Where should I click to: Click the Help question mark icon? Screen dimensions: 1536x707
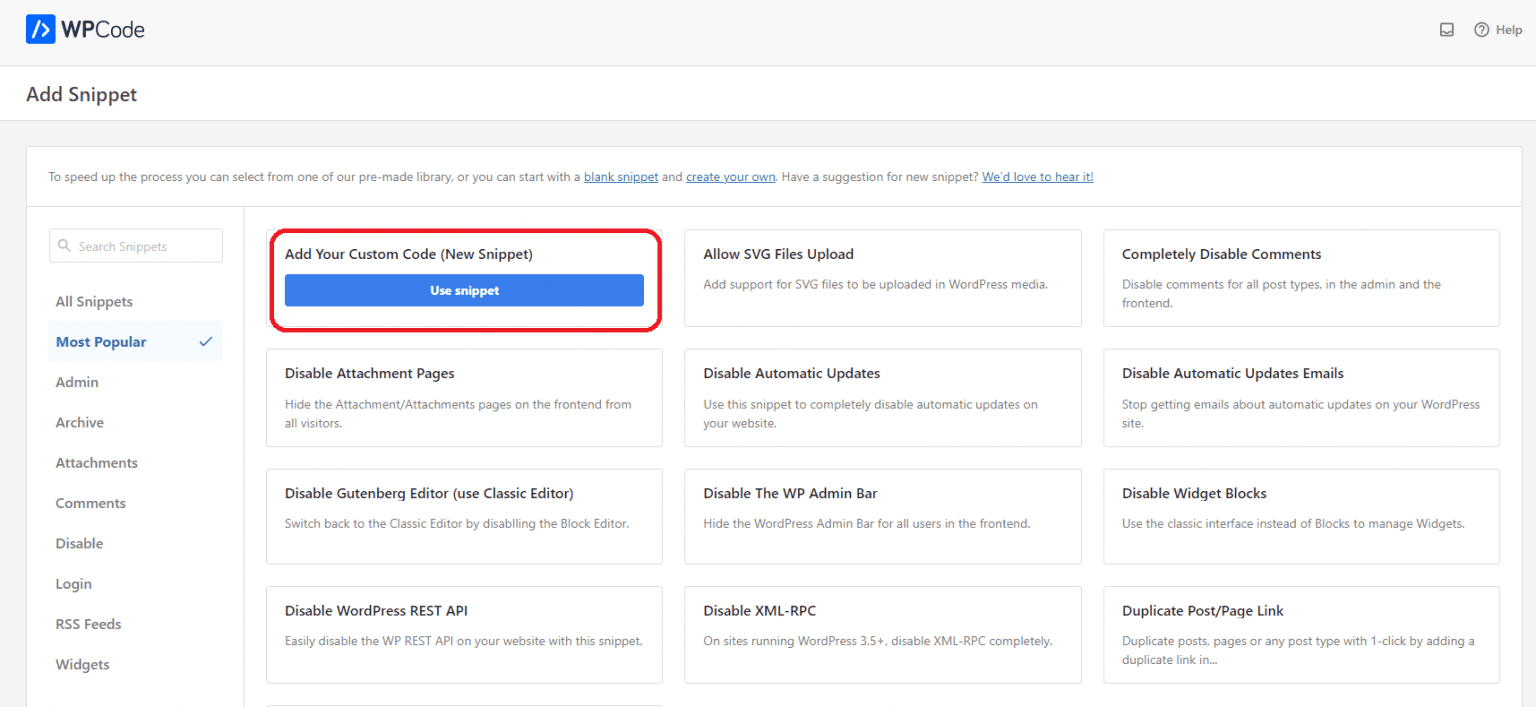(1481, 30)
